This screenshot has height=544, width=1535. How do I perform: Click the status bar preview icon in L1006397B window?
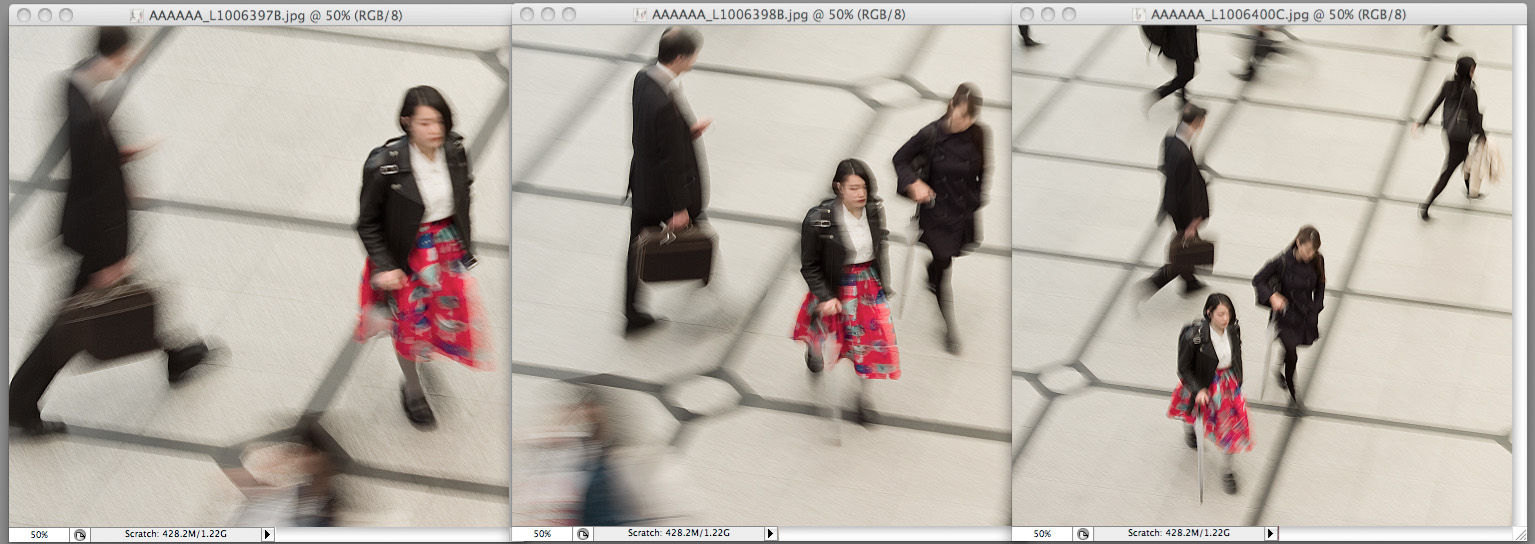[79, 535]
